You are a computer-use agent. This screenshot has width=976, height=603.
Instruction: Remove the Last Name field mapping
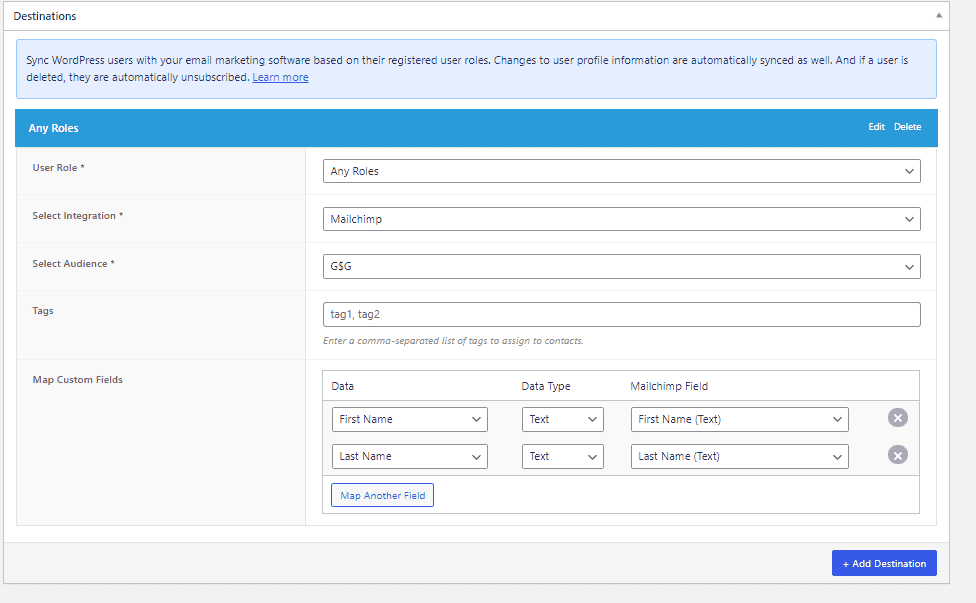[x=898, y=455]
